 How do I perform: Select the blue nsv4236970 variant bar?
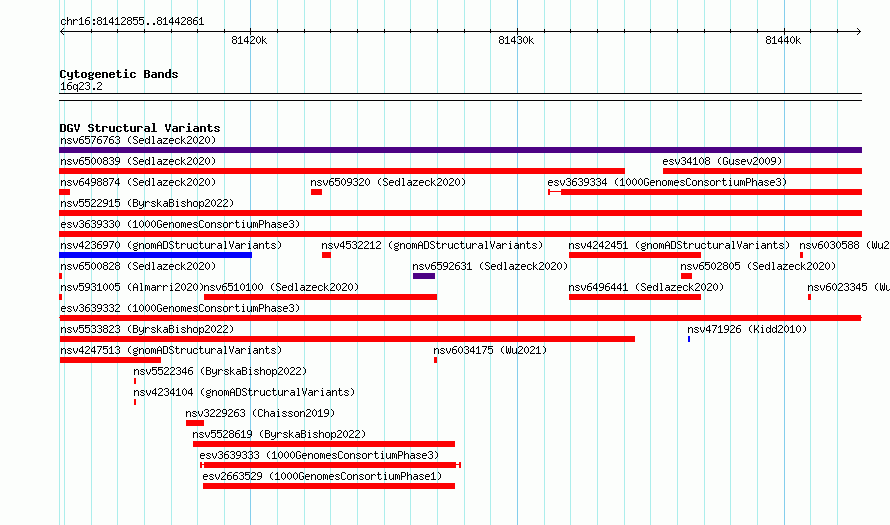tap(156, 255)
